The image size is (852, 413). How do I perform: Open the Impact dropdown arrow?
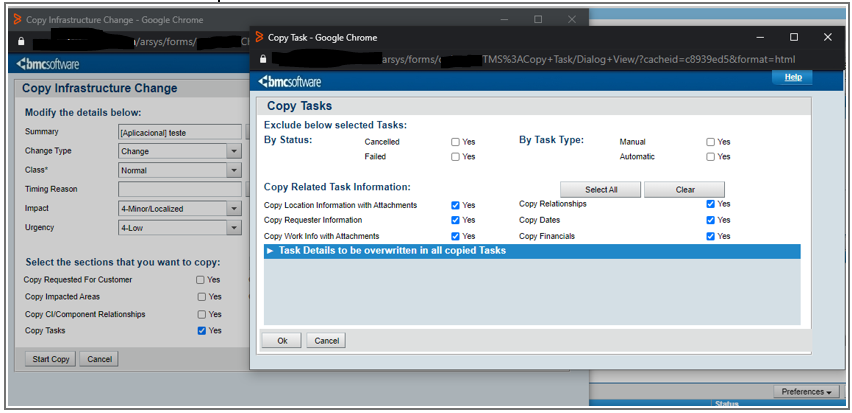click(x=234, y=209)
